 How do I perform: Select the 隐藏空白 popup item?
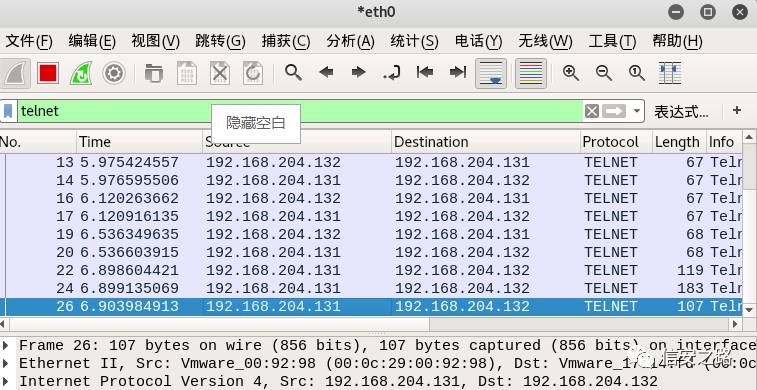point(256,124)
